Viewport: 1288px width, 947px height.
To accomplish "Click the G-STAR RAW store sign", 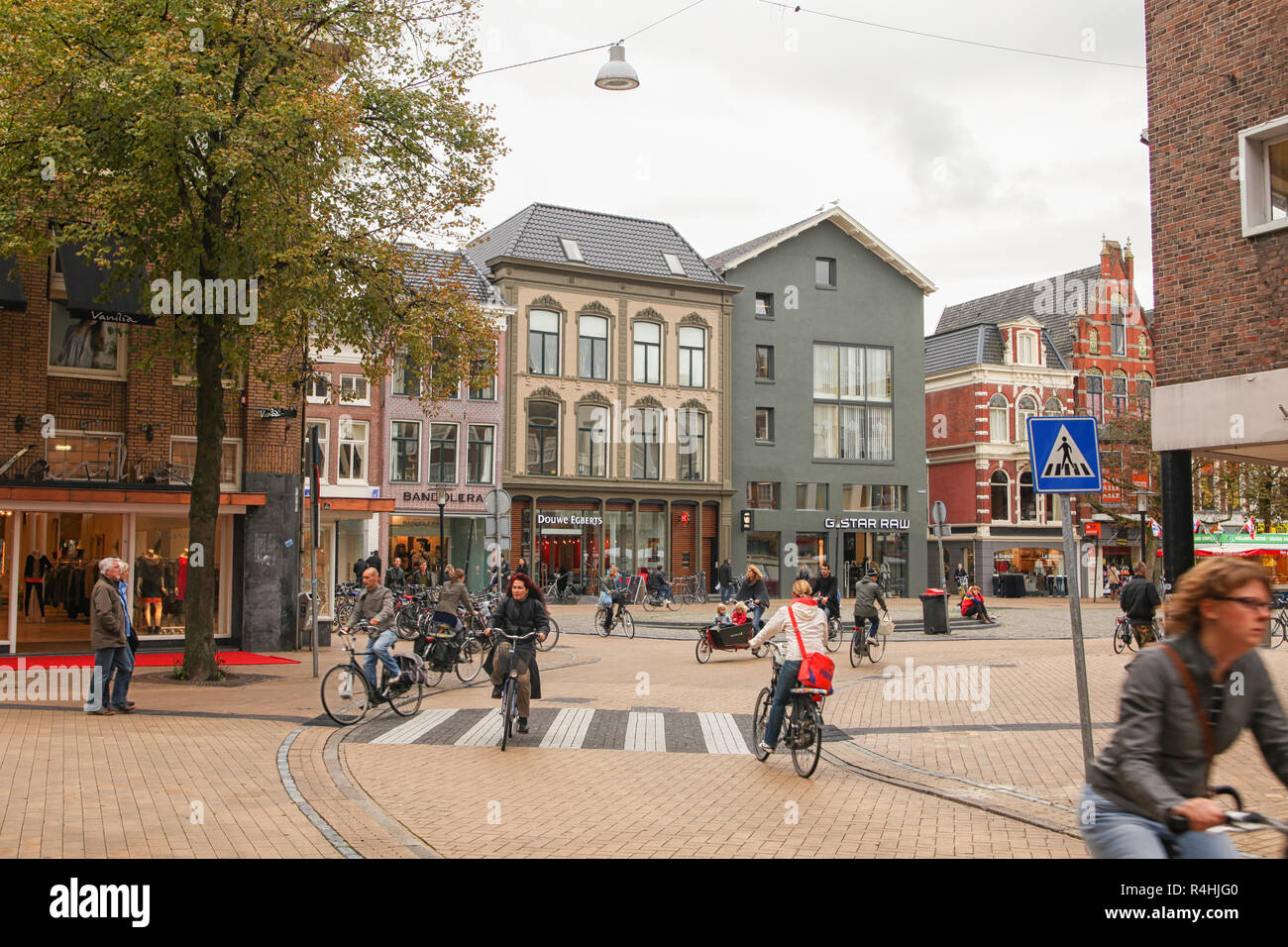I will (x=867, y=523).
